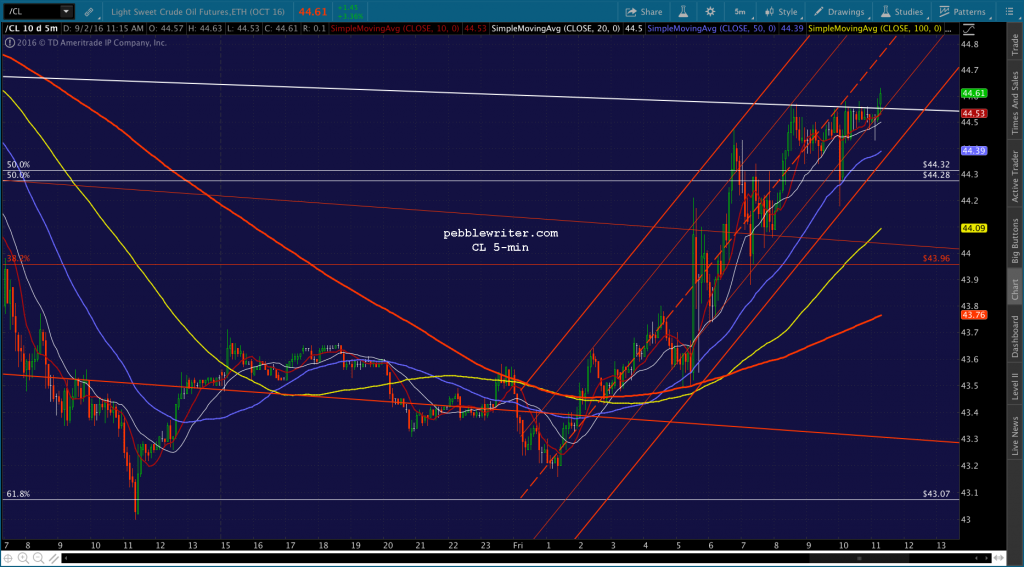Click the green 44.61 last price bubble

coord(973,93)
